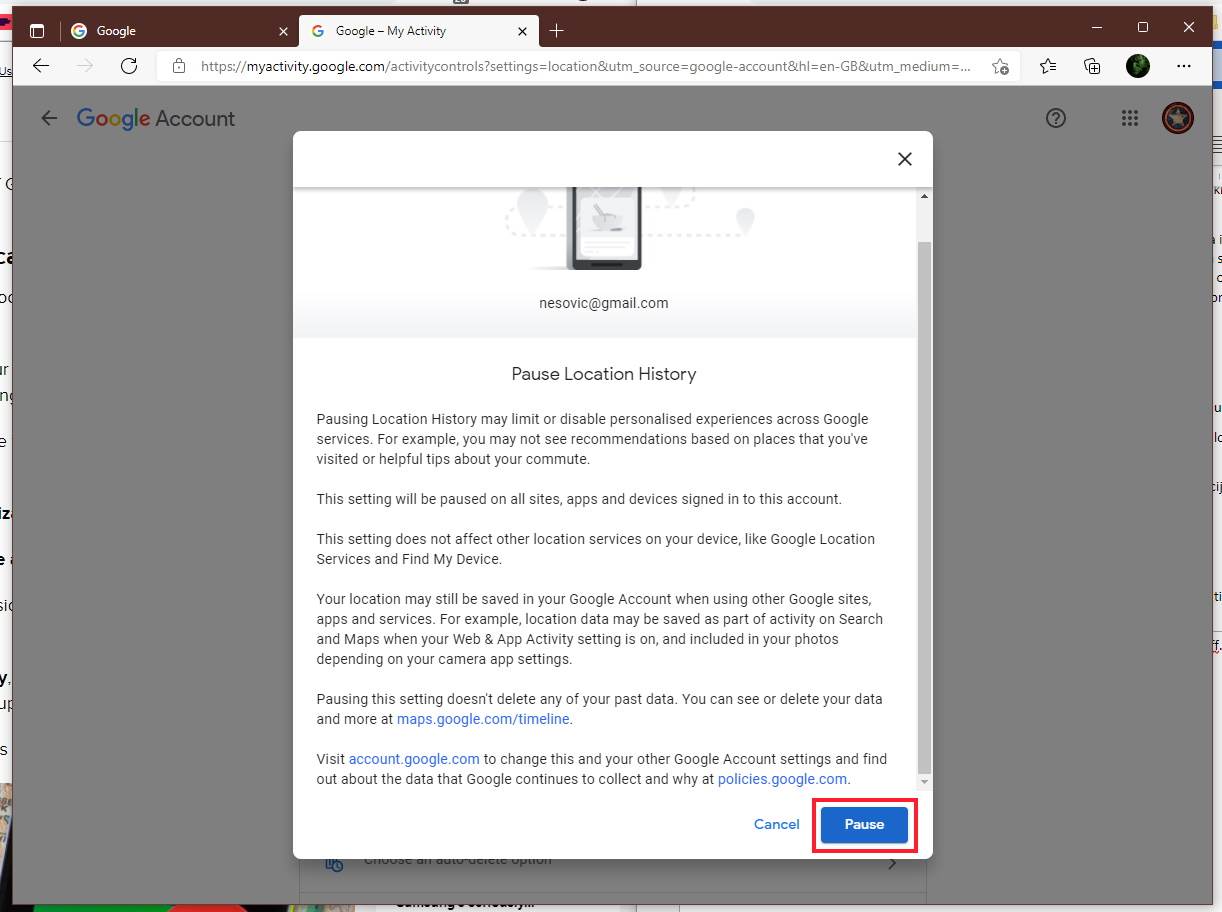Click the back arrow next to Google Account

click(49, 118)
